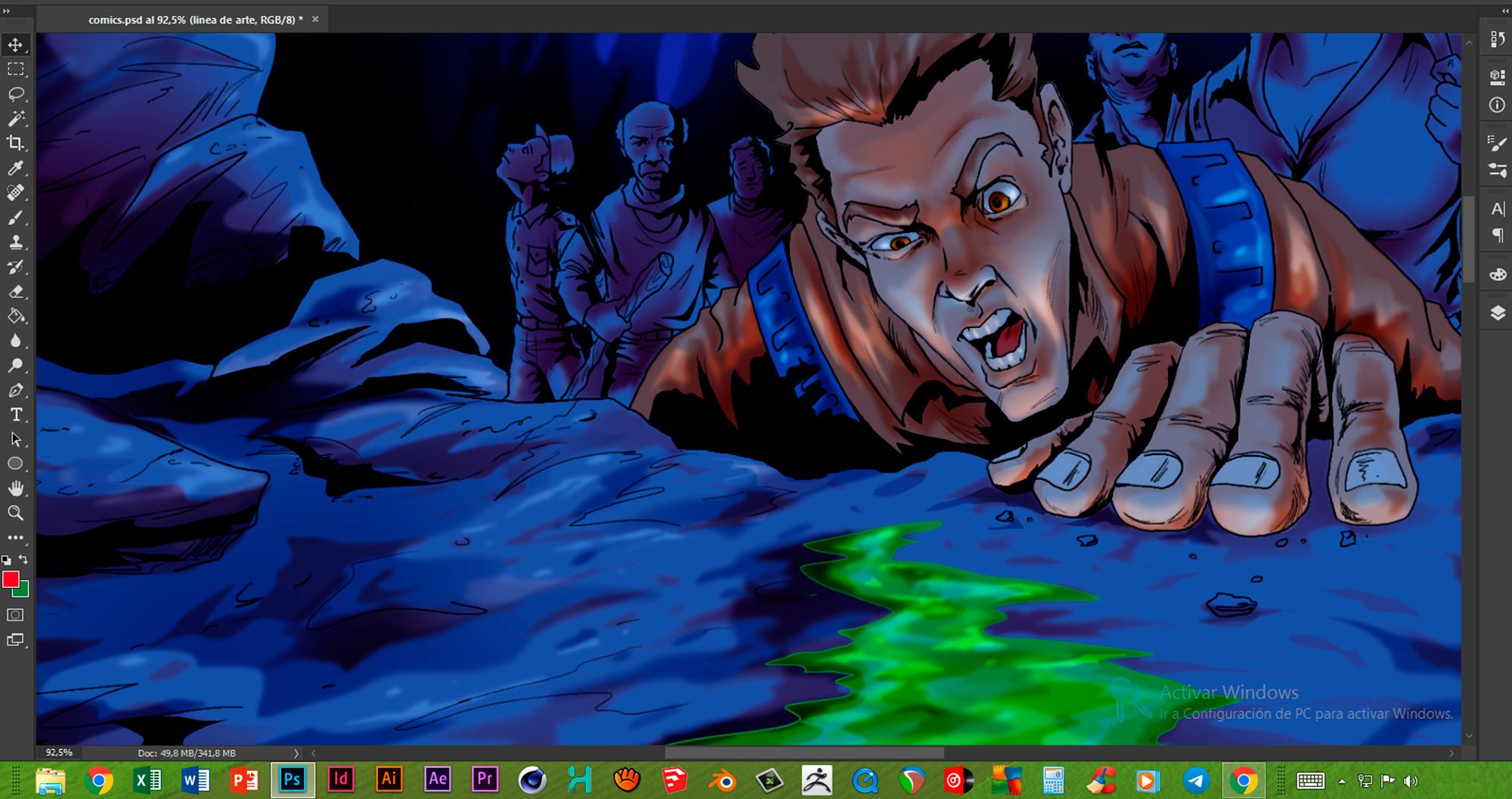This screenshot has width=1512, height=799.
Task: Click the scroll down arrow
Action: click(x=1469, y=736)
